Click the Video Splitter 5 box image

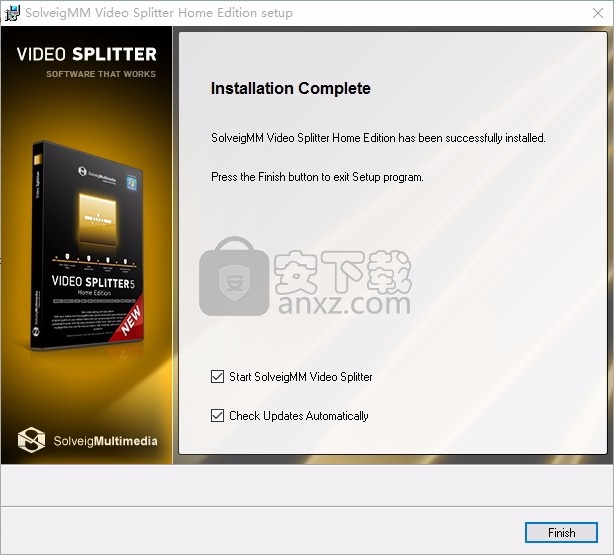tap(87, 246)
